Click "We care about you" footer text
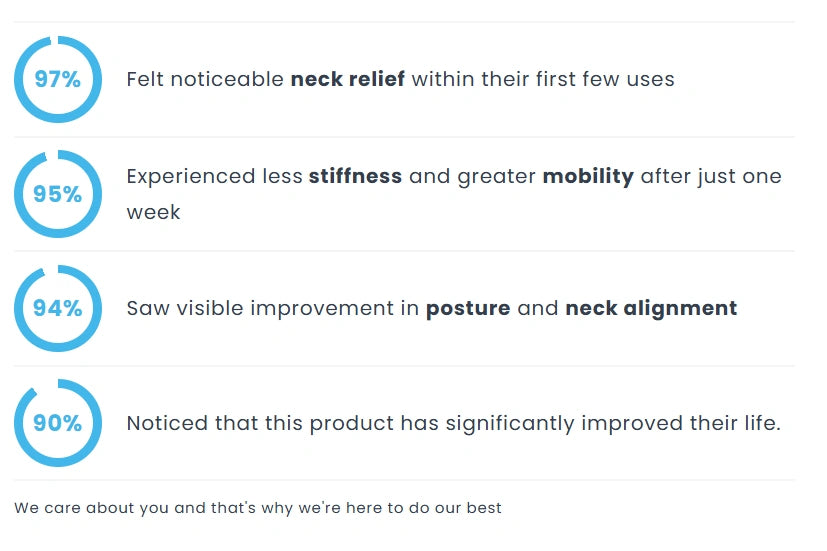 click(x=91, y=508)
